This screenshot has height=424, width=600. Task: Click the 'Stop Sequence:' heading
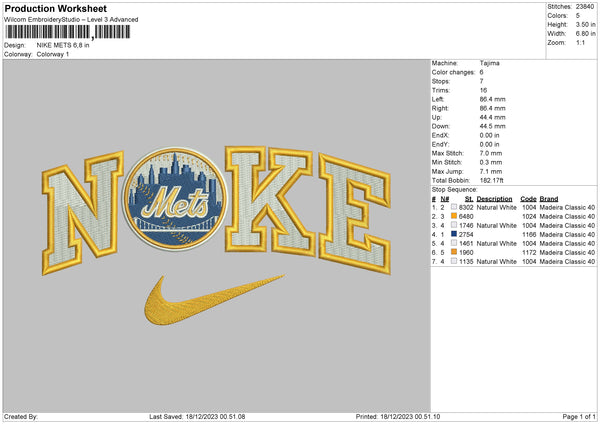pyautogui.click(x=455, y=189)
